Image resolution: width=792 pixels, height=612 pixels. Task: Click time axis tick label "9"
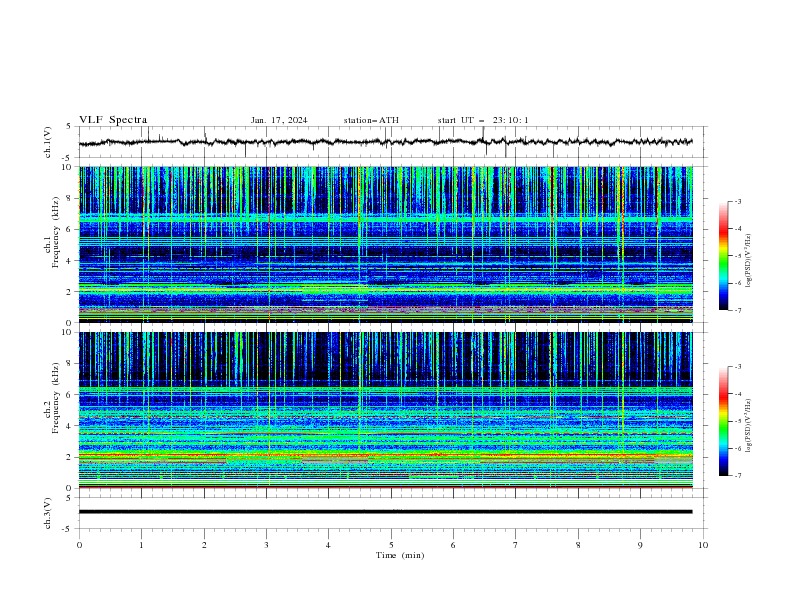640,545
